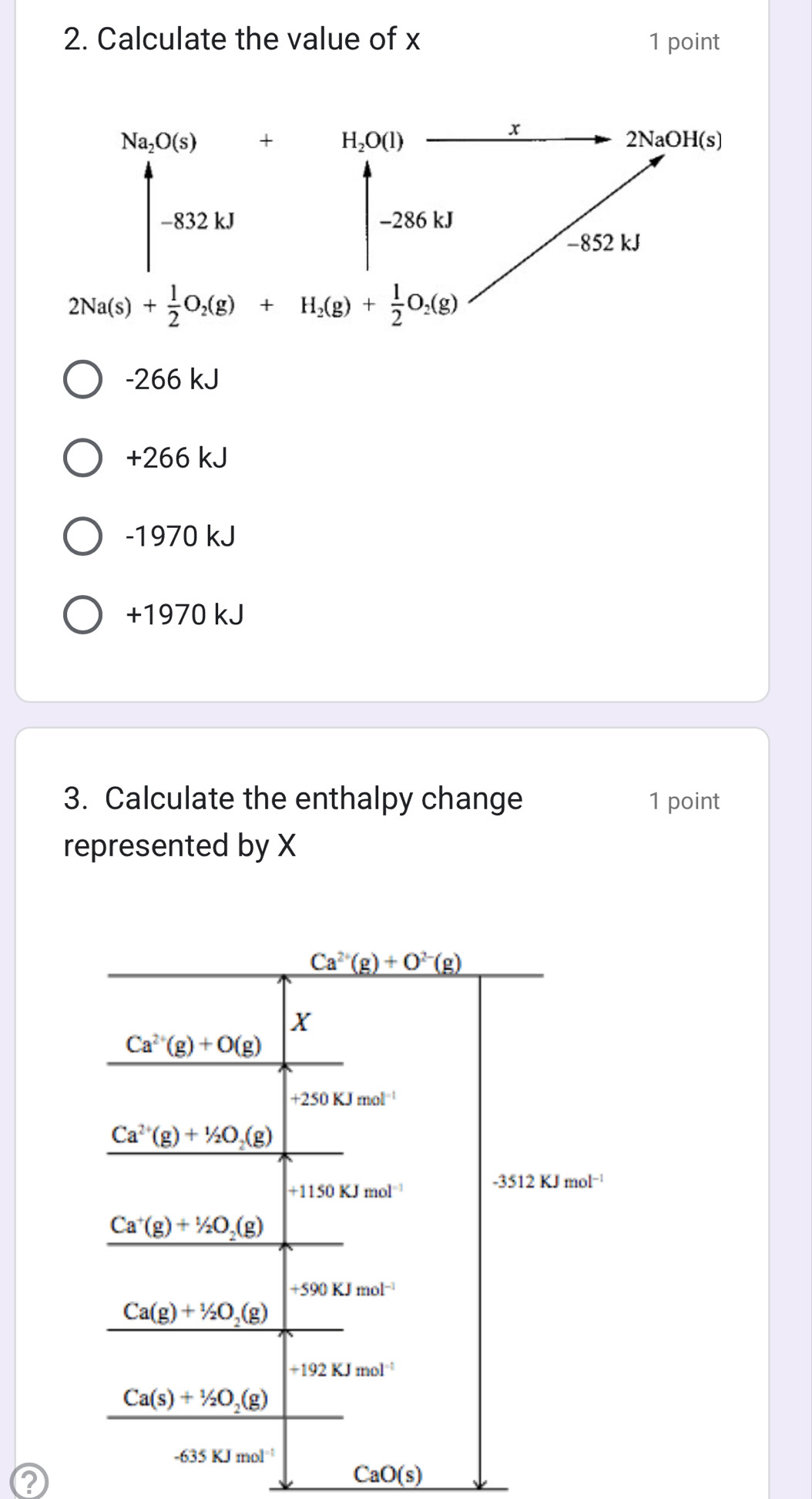Click the Hess cycle diagram image
Viewport: 812px width, 1499px height.
pyautogui.click(x=394, y=224)
